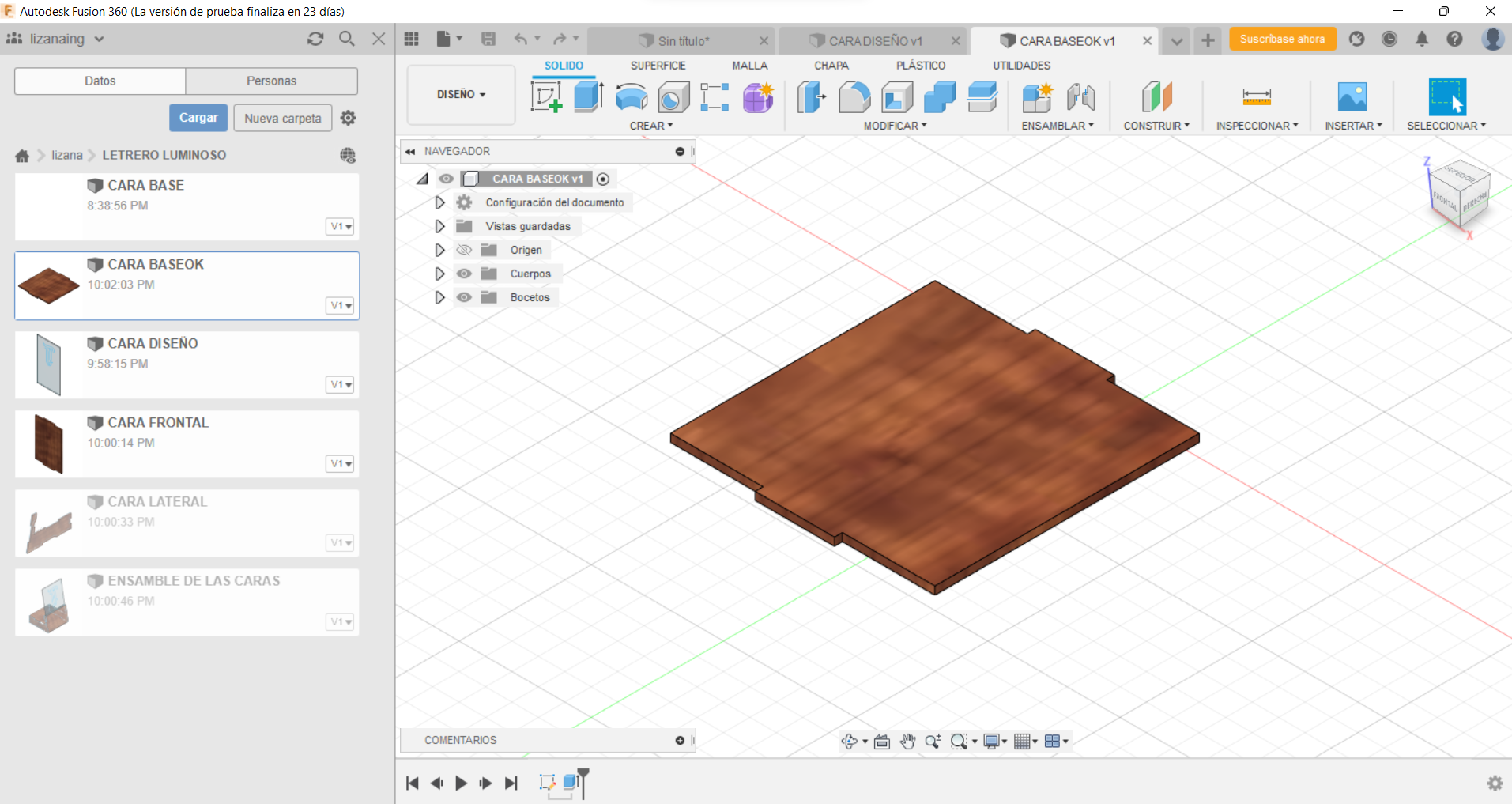Click the Nueva carpeta button
This screenshot has height=804, width=1512.
click(x=282, y=118)
